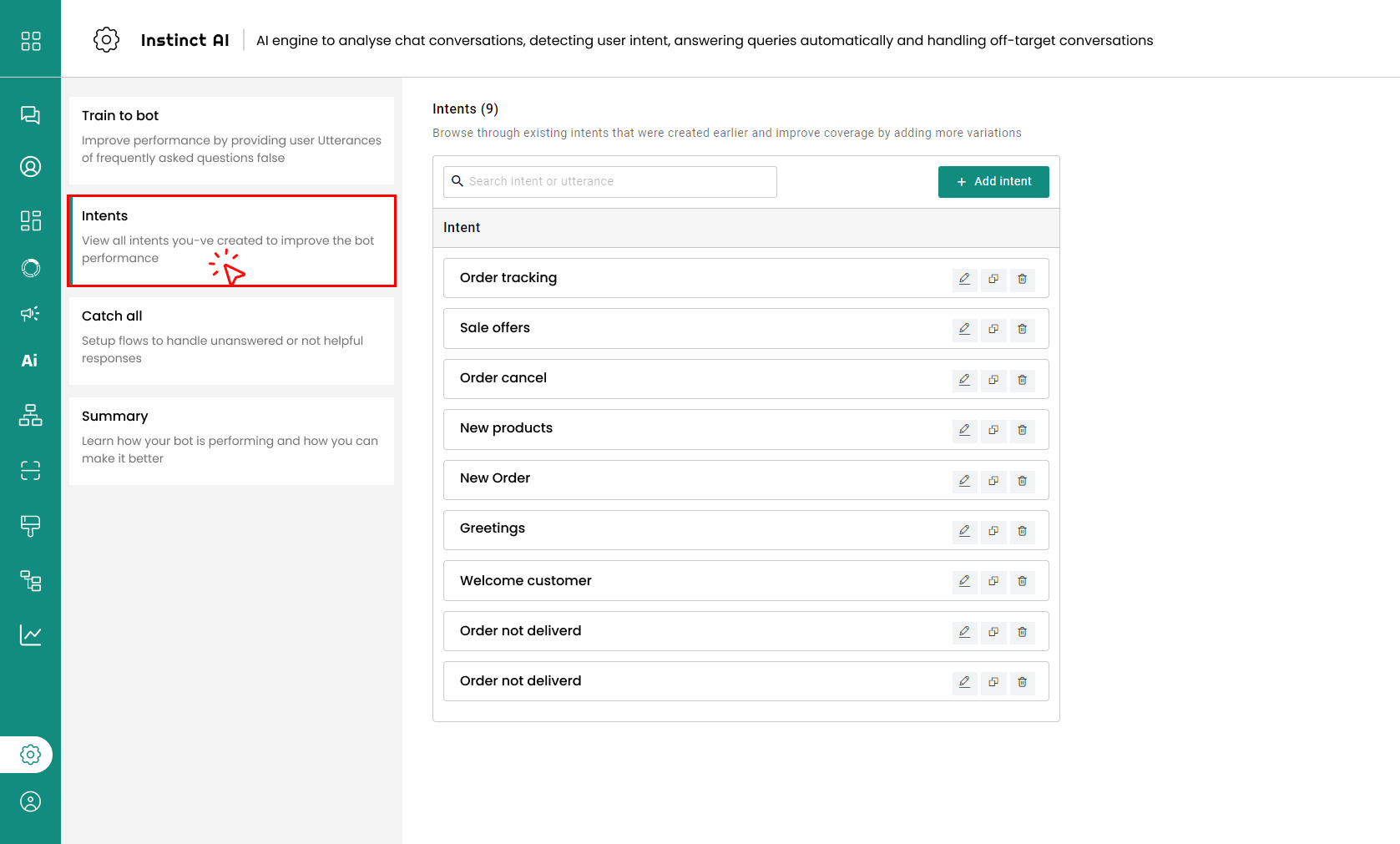The image size is (1400, 844).
Task: Open the user profile icon at bottom
Action: 30,802
